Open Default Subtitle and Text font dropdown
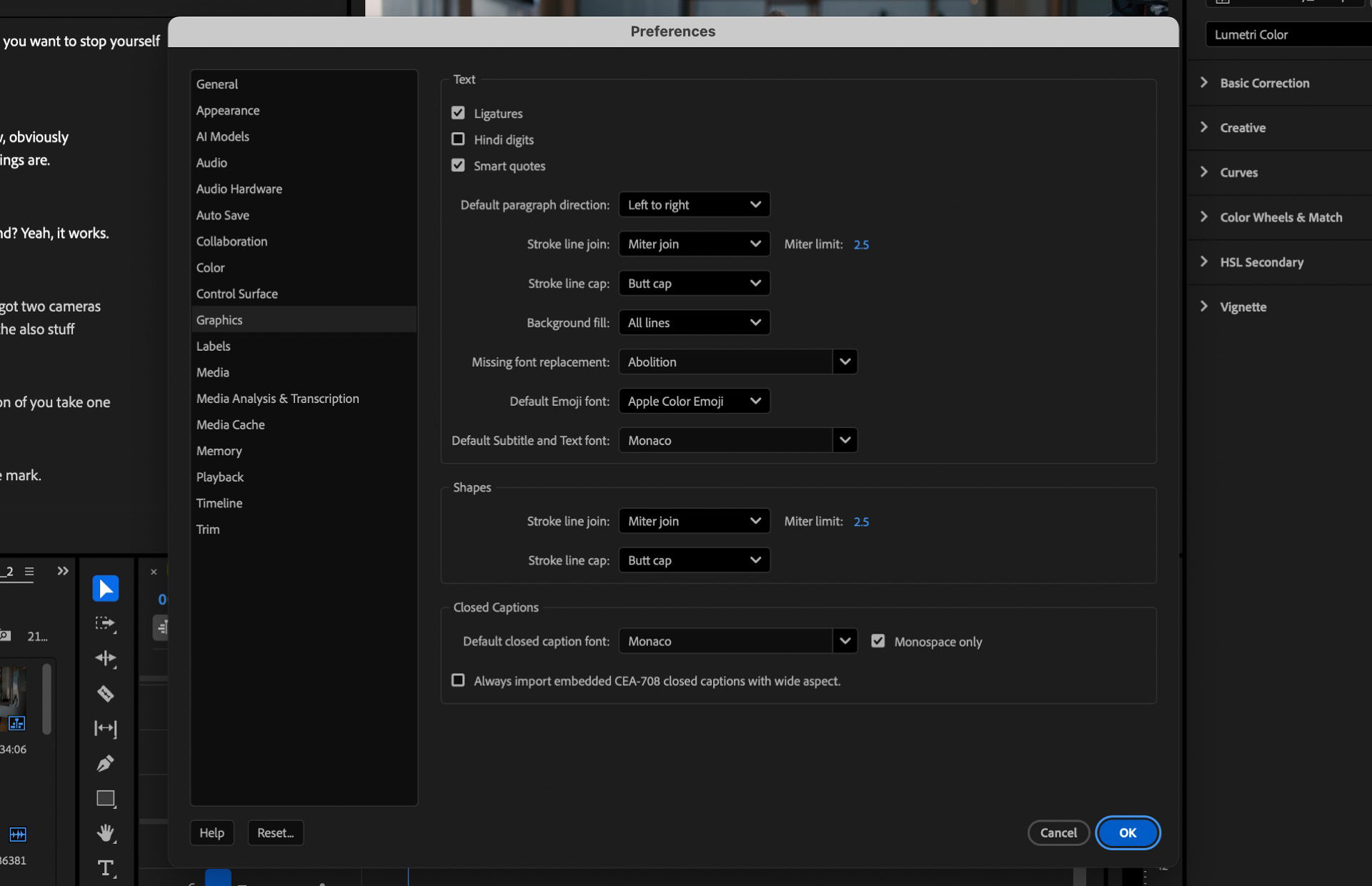This screenshot has width=1372, height=886. point(845,441)
